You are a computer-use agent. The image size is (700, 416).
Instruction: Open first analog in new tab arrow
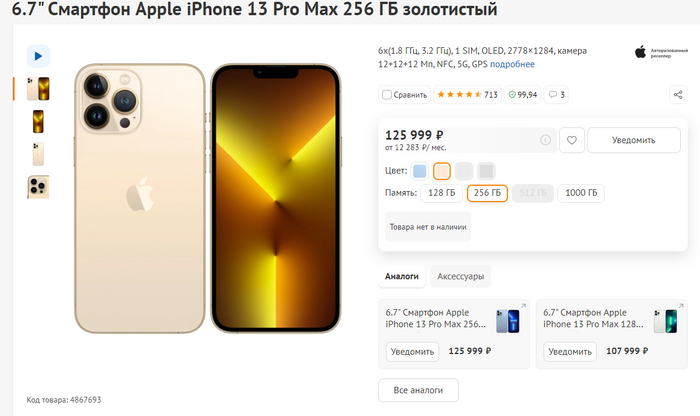click(x=523, y=306)
